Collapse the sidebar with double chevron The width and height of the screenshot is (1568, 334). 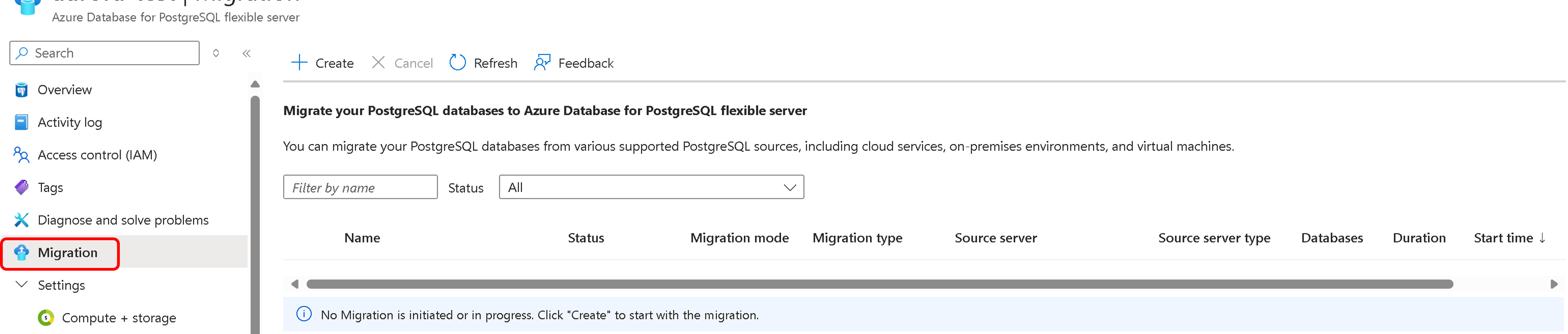pos(246,54)
